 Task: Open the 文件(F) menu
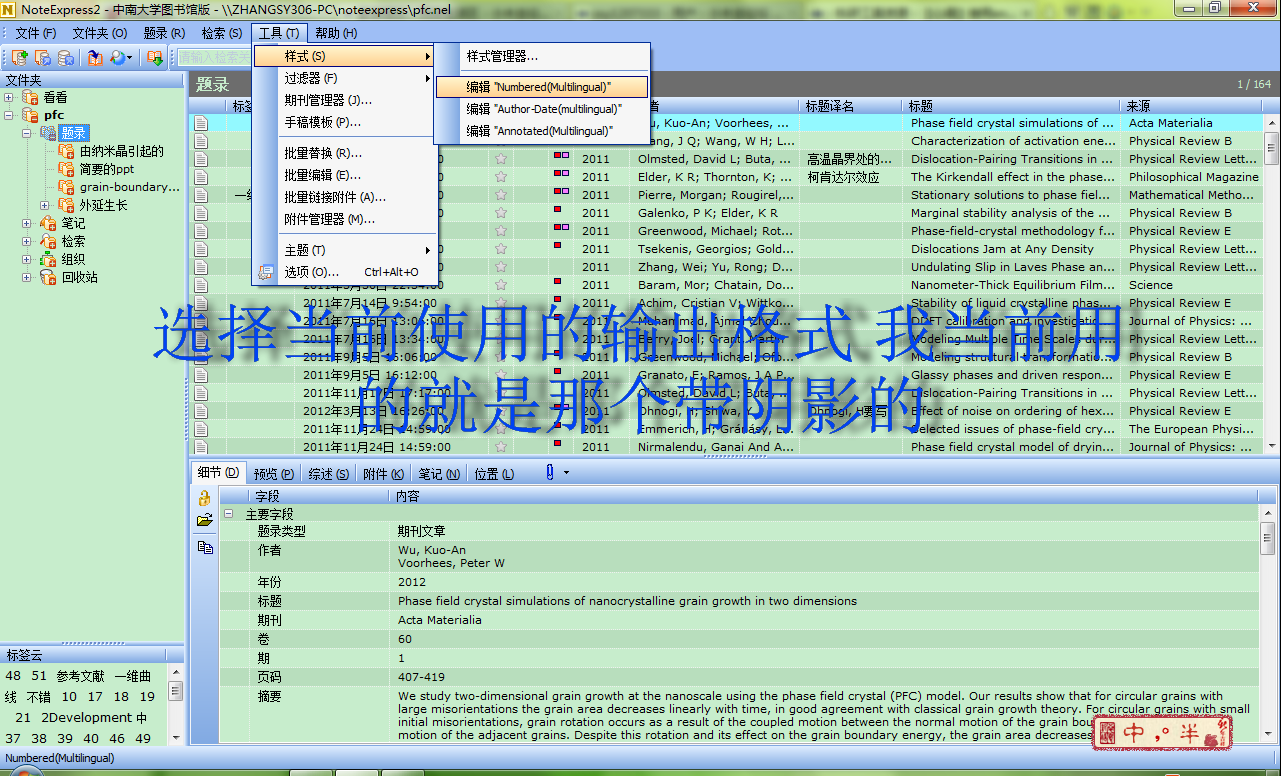[35, 33]
